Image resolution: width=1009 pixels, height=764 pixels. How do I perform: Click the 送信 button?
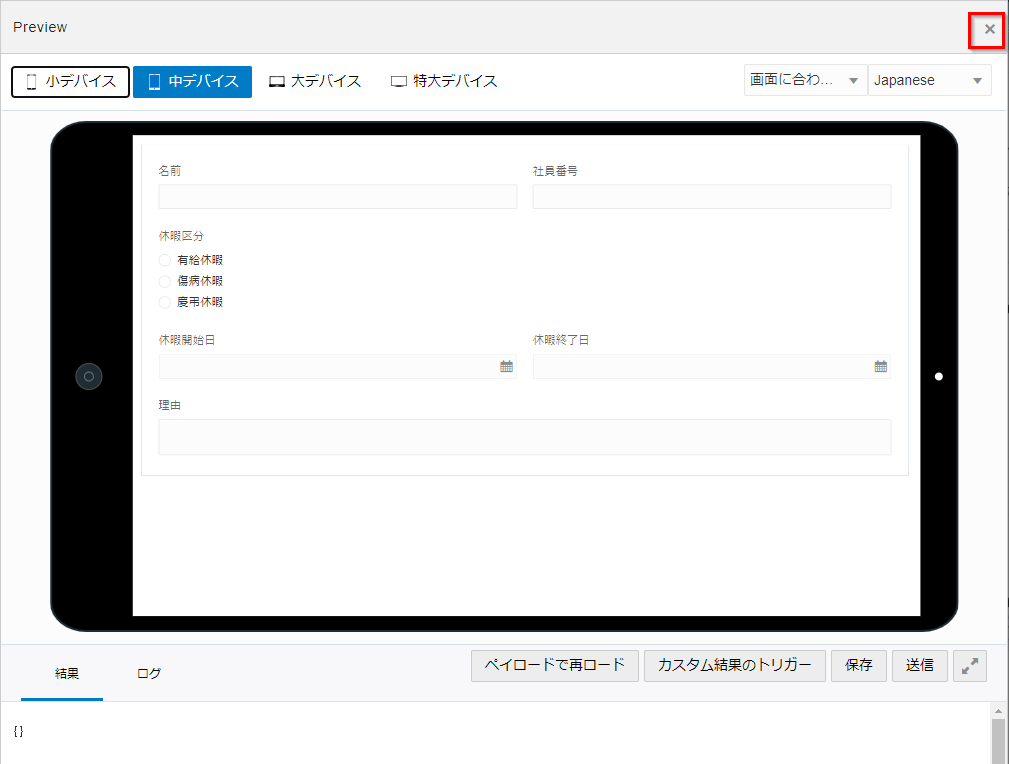tap(919, 666)
